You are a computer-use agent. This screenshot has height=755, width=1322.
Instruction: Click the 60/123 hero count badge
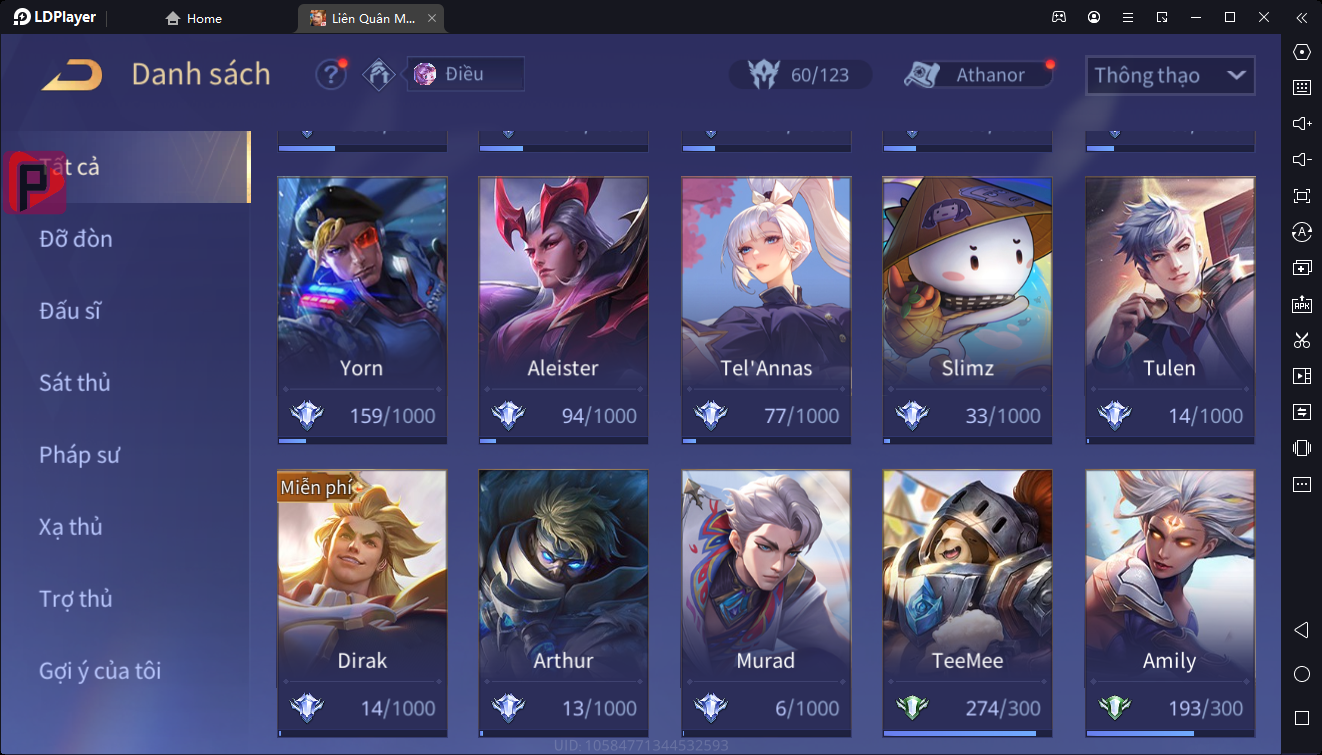point(800,74)
